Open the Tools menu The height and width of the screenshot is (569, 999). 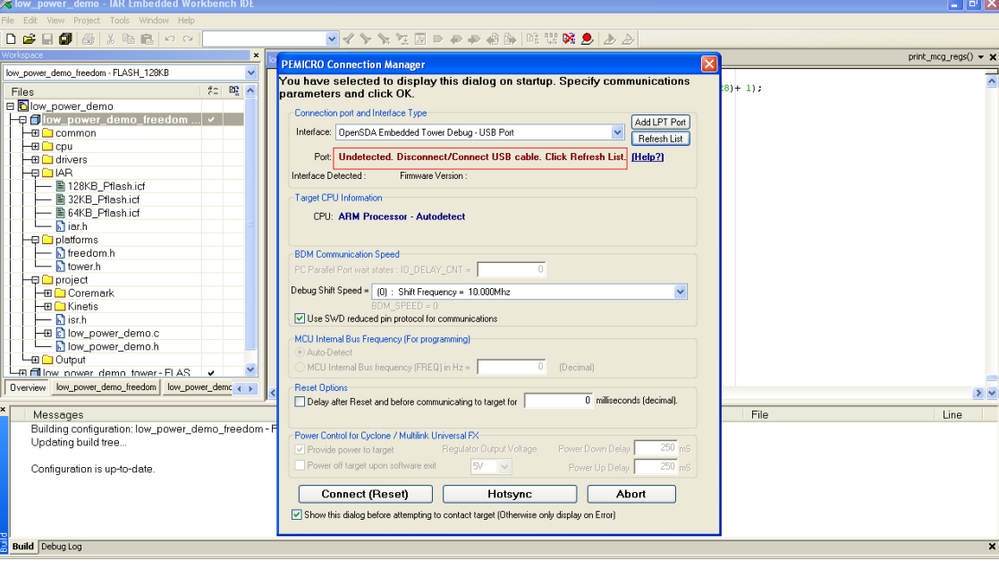[x=119, y=20]
